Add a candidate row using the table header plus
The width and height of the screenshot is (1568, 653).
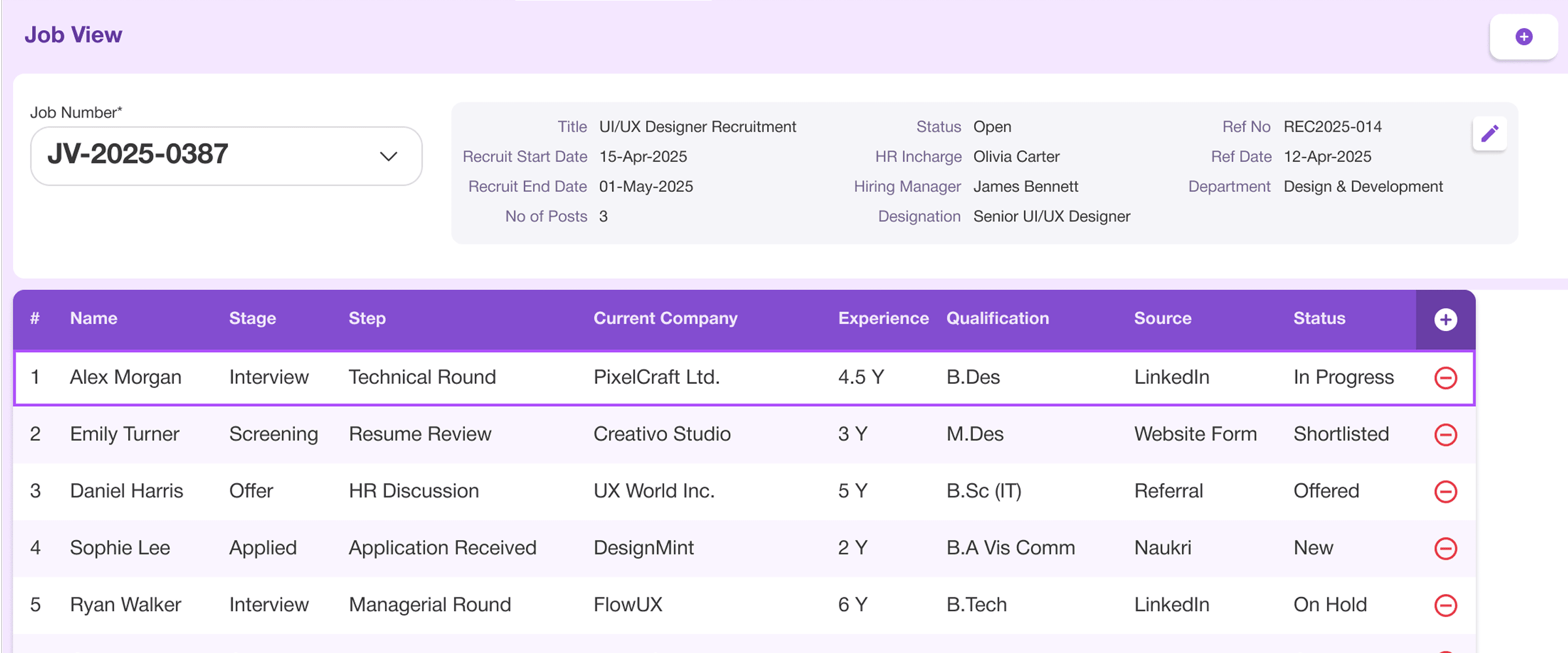[x=1445, y=319]
